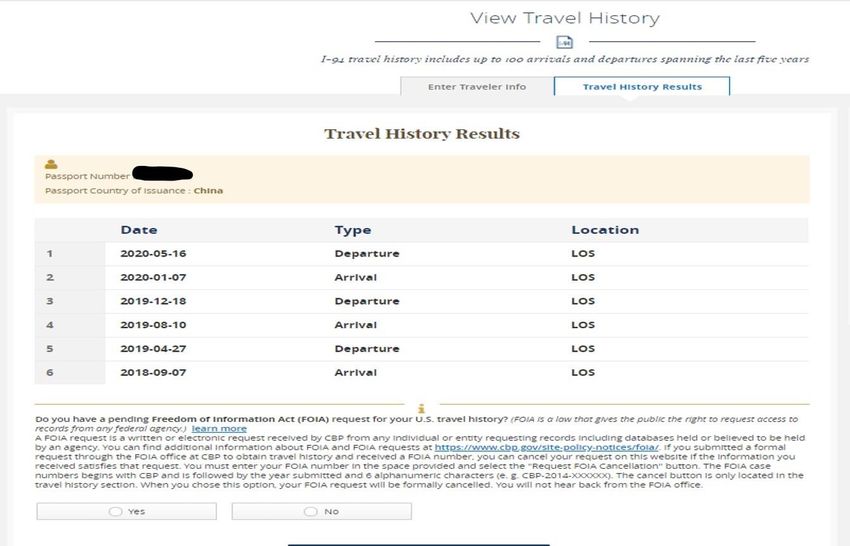The image size is (850, 546).
Task: Click the Date column header
Action: point(139,230)
